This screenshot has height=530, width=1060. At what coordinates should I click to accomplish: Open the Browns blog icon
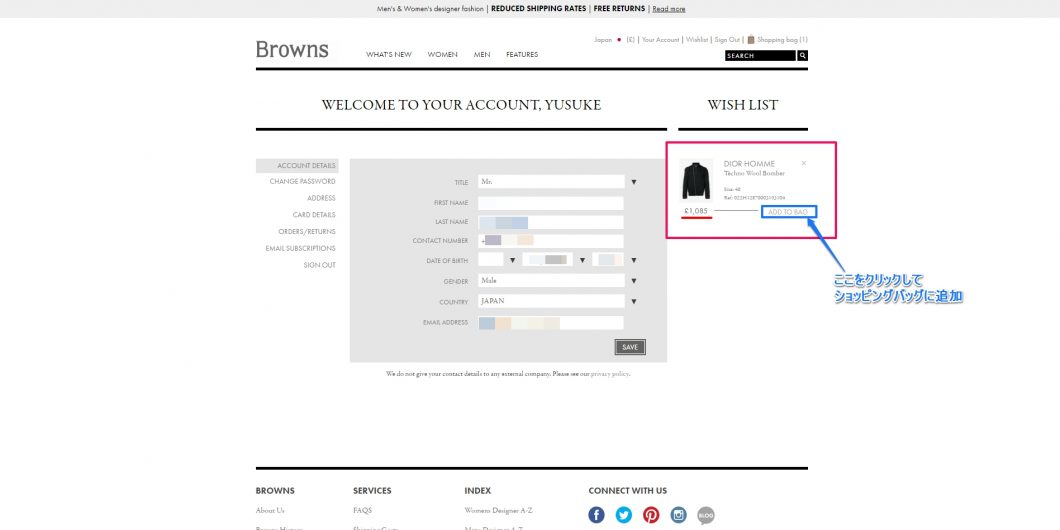[706, 515]
